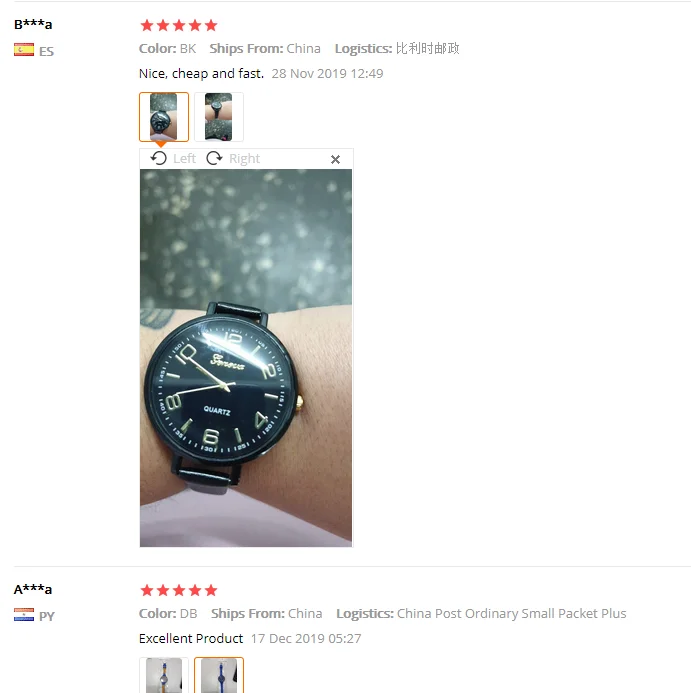This screenshot has width=691, height=693.
Task: Click the five-star rating of B***a
Action: [x=179, y=25]
